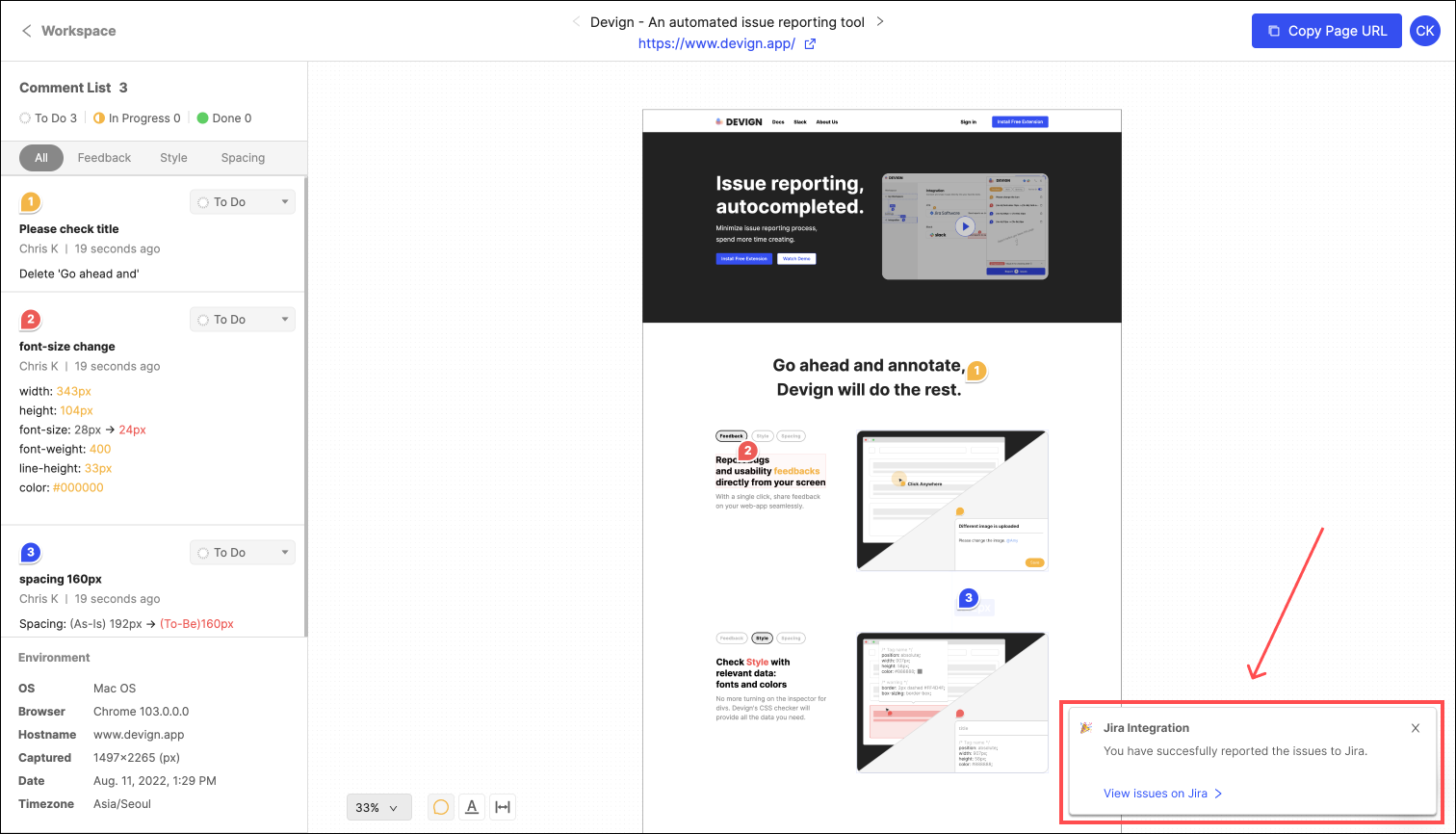The image size is (1456, 834).
Task: Click yellow comment marker 1 on canvas
Action: [x=976, y=371]
